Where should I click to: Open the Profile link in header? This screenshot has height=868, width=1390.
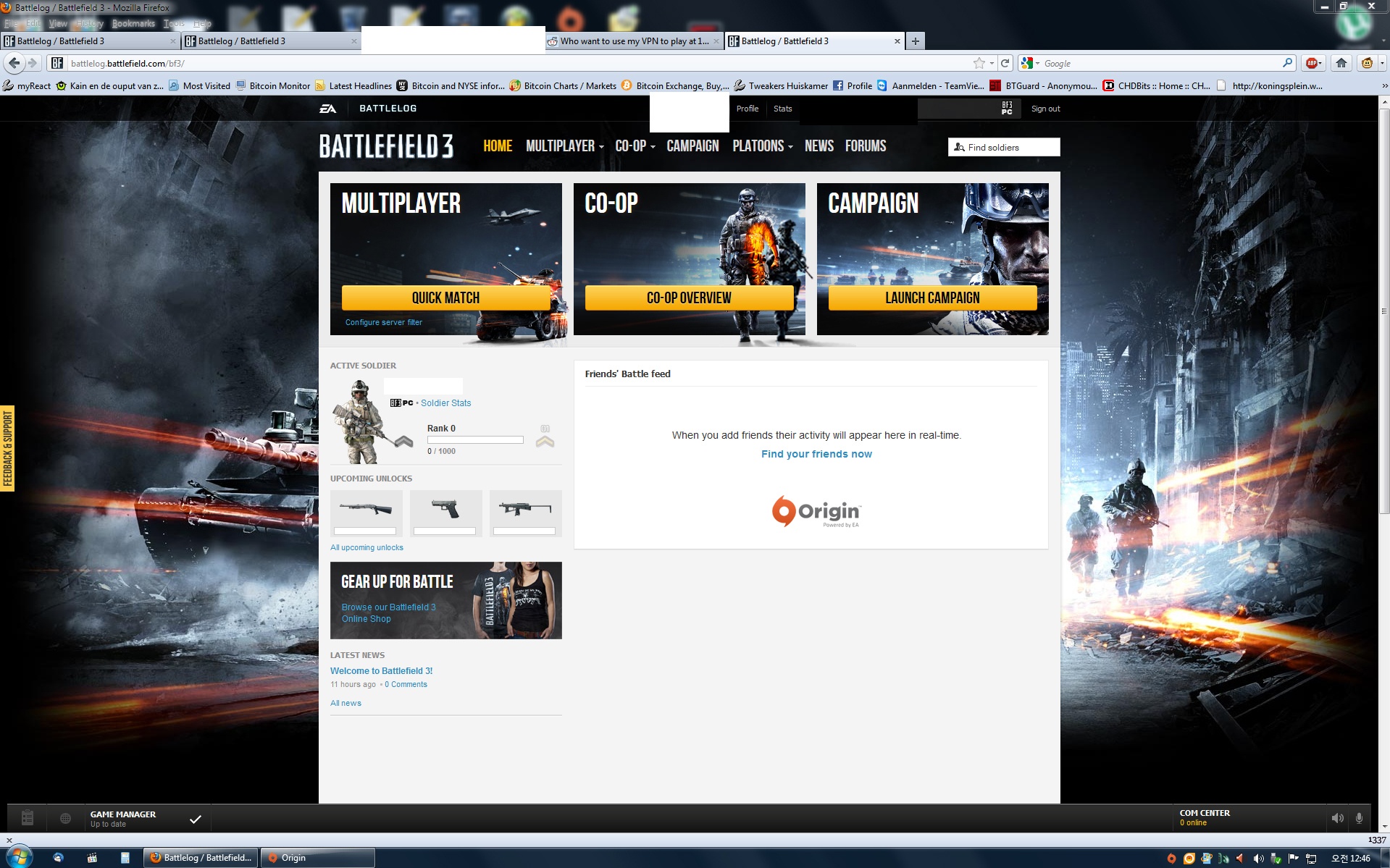pos(748,109)
